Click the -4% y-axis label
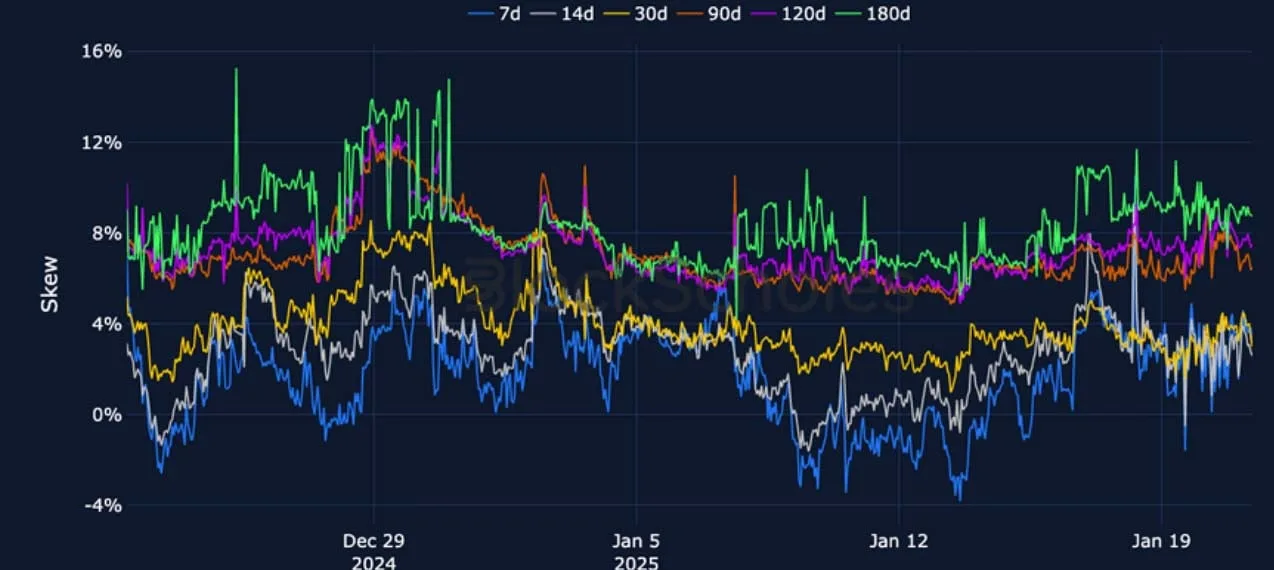Screen dimensions: 1274x570 pyautogui.click(x=103, y=506)
